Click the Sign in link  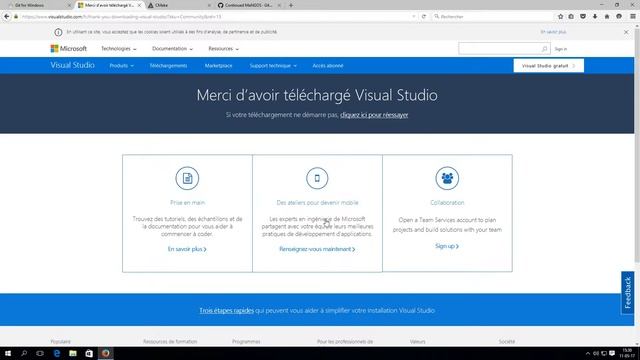(x=561, y=49)
